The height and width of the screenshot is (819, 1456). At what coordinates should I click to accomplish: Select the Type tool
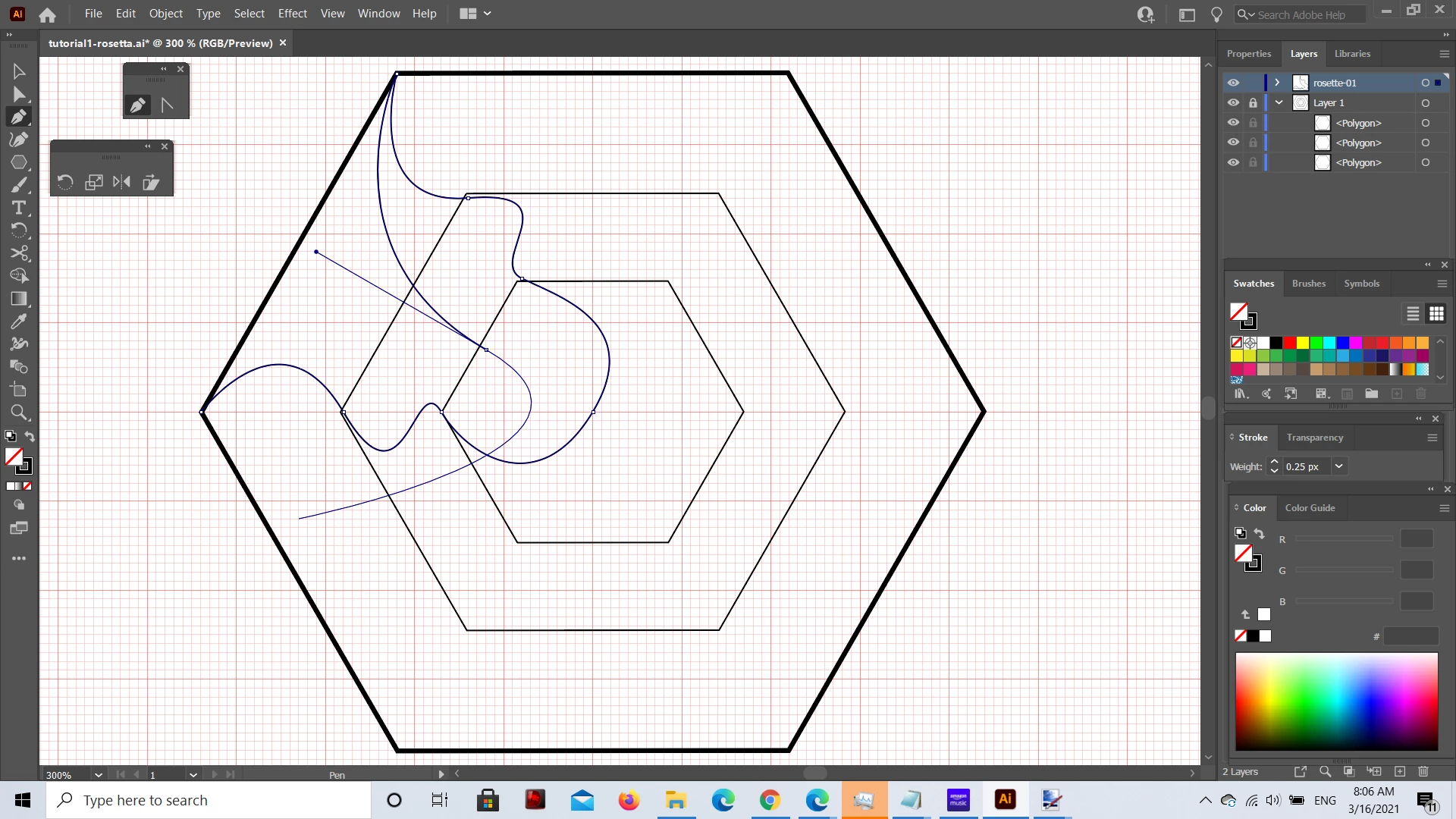(19, 208)
